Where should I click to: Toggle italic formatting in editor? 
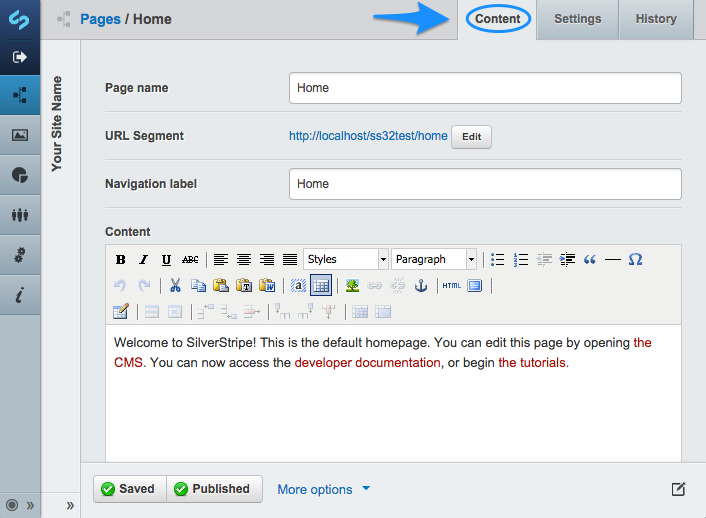(143, 259)
